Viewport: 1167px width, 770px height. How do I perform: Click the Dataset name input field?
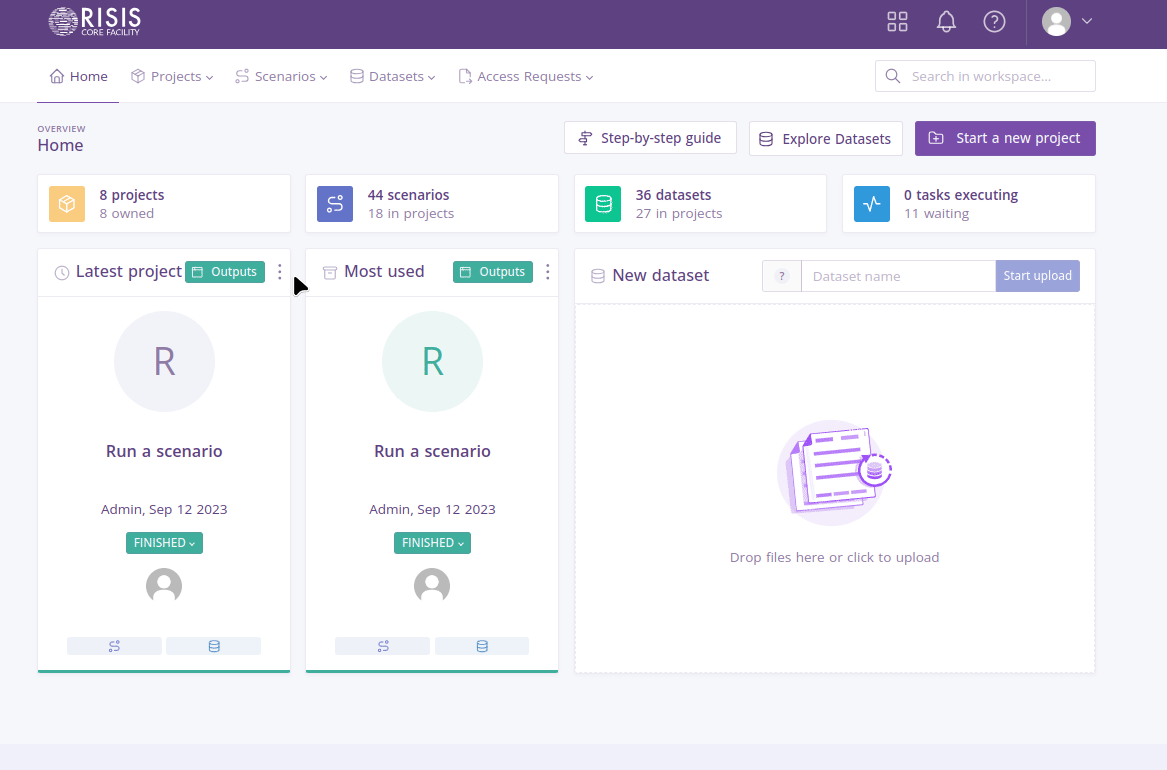click(898, 276)
